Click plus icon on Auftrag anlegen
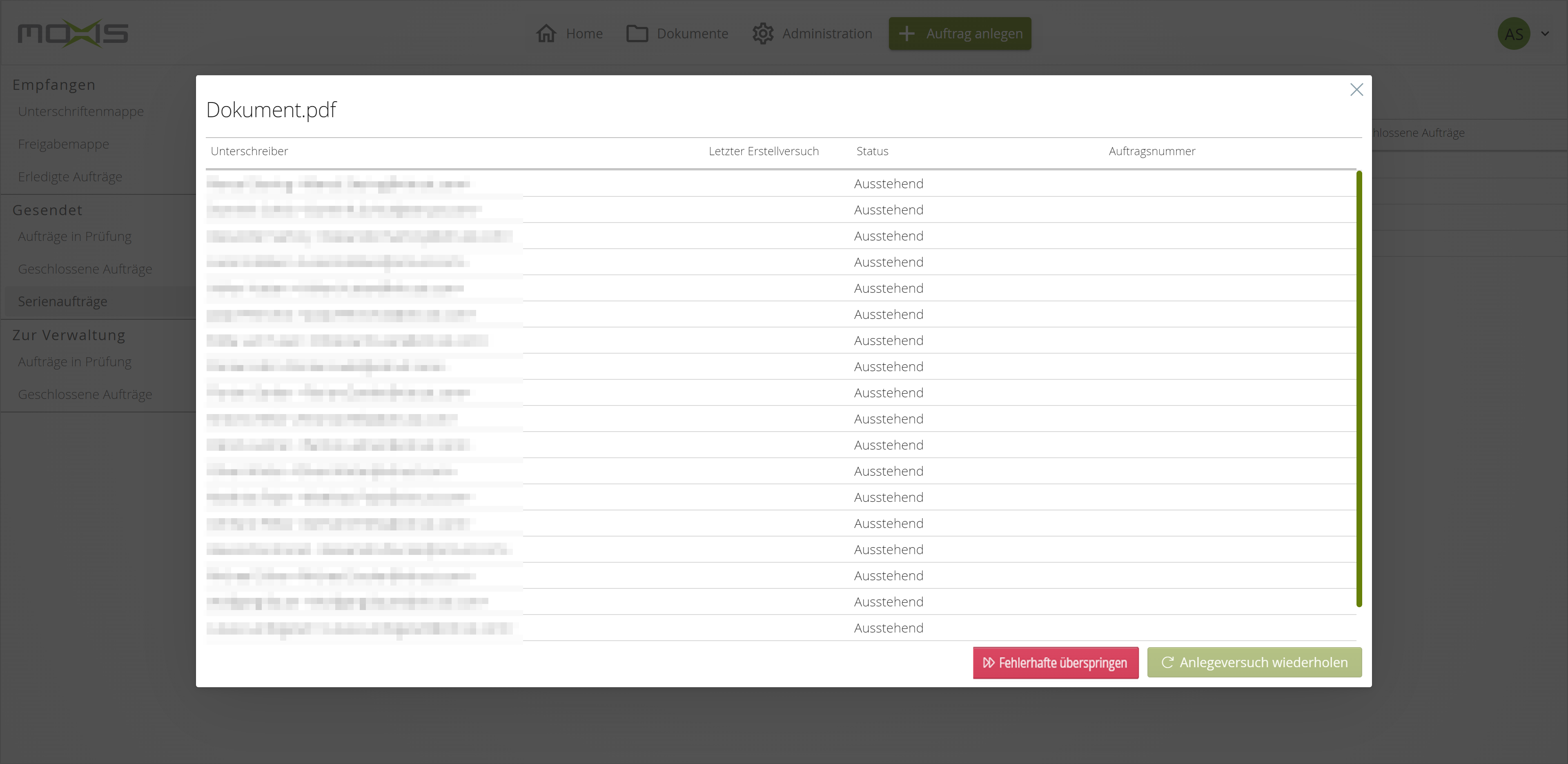Viewport: 1568px width, 764px height. click(x=906, y=33)
